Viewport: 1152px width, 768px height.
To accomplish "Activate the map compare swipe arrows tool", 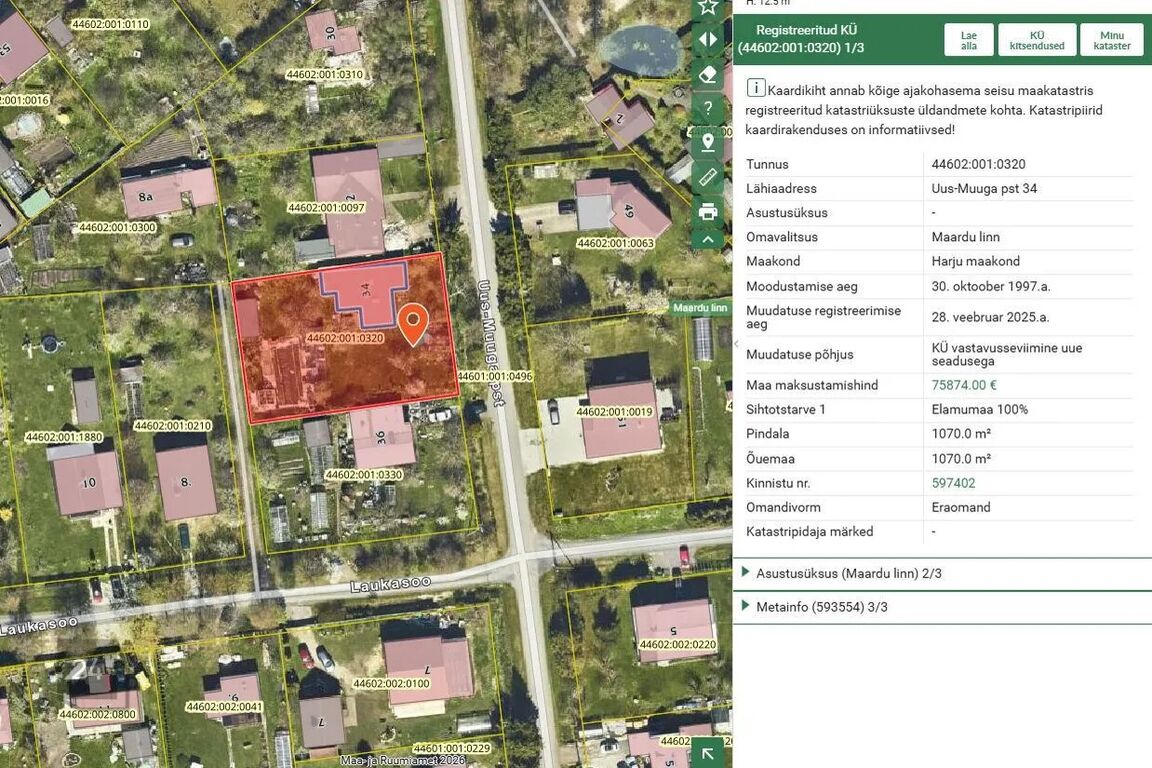I will (x=708, y=39).
